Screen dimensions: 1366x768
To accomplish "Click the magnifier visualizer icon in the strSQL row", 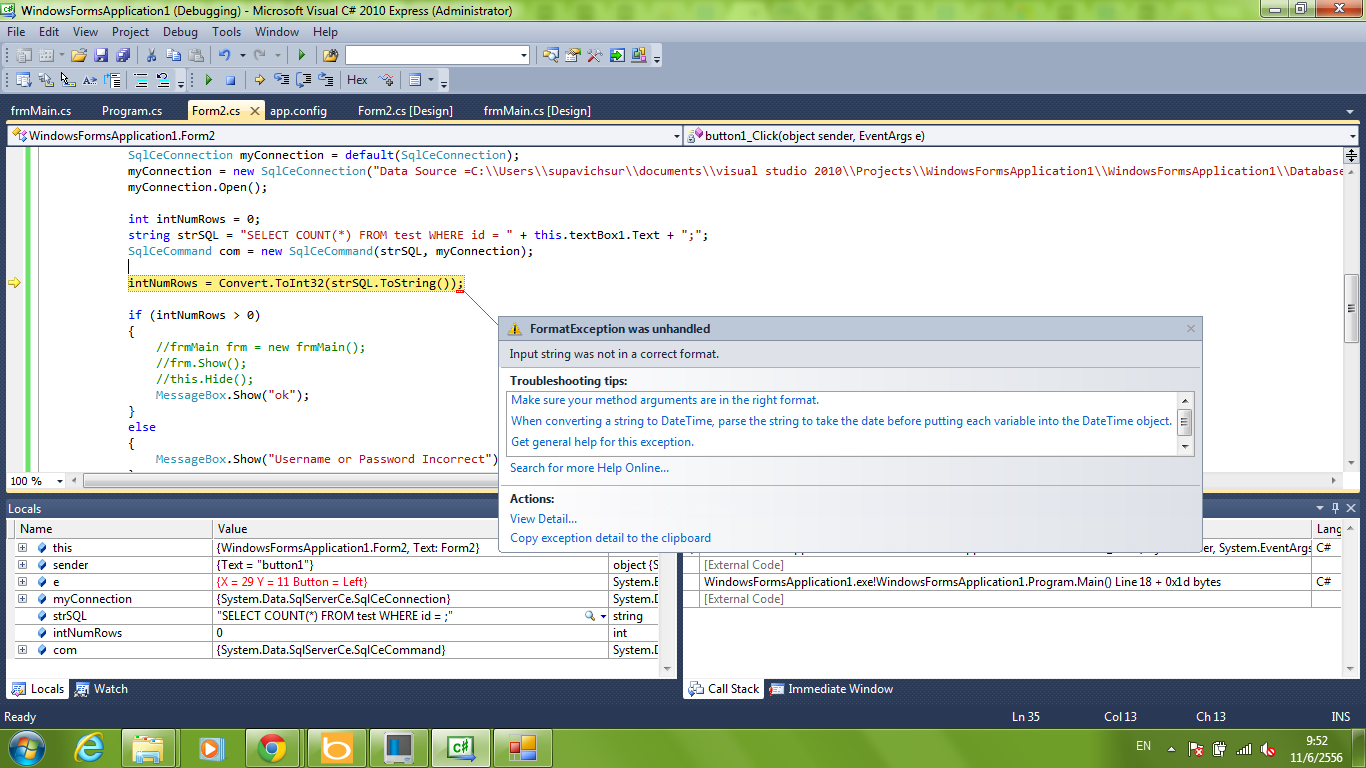I will (x=591, y=616).
